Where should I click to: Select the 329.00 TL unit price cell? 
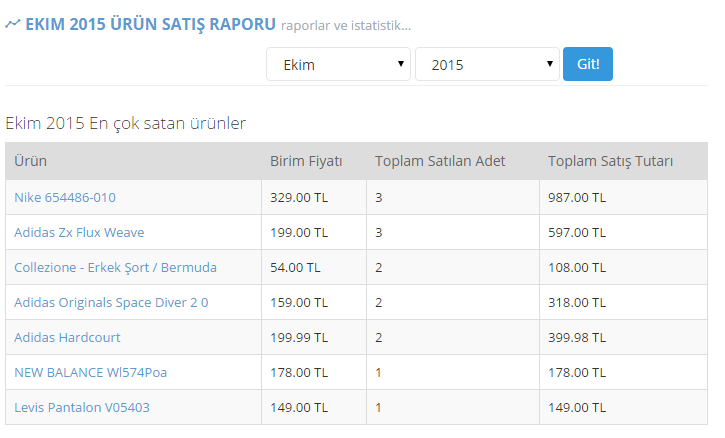[298, 198]
